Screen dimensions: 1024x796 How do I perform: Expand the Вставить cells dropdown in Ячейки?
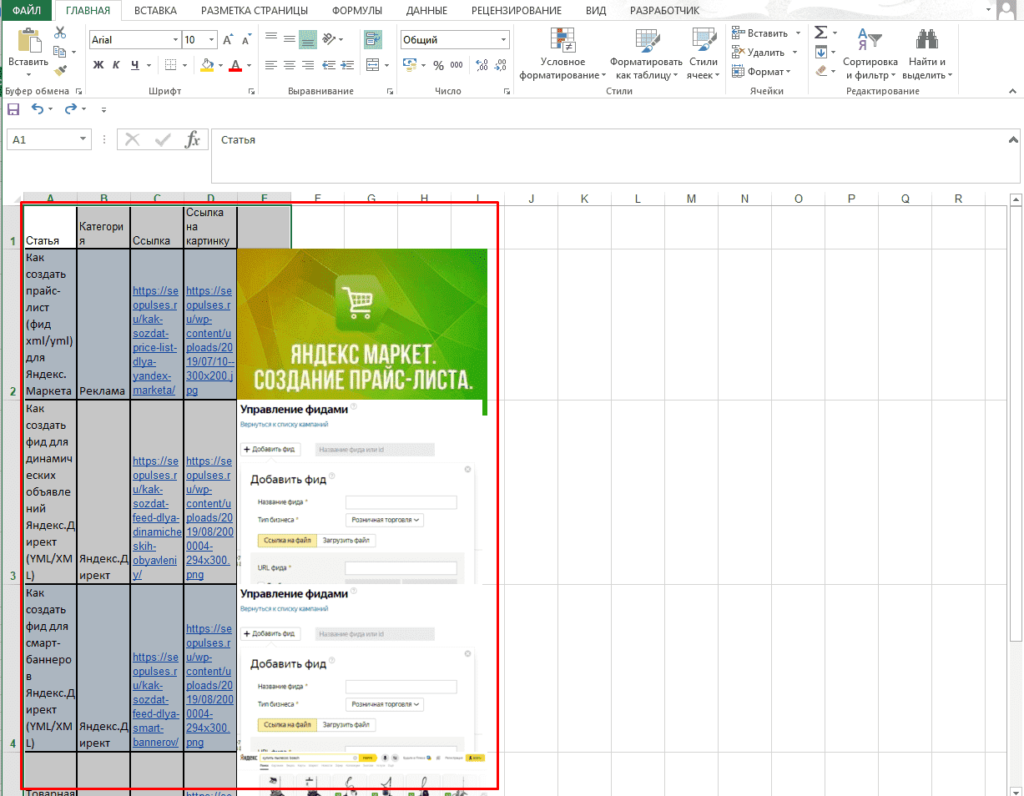point(797,33)
